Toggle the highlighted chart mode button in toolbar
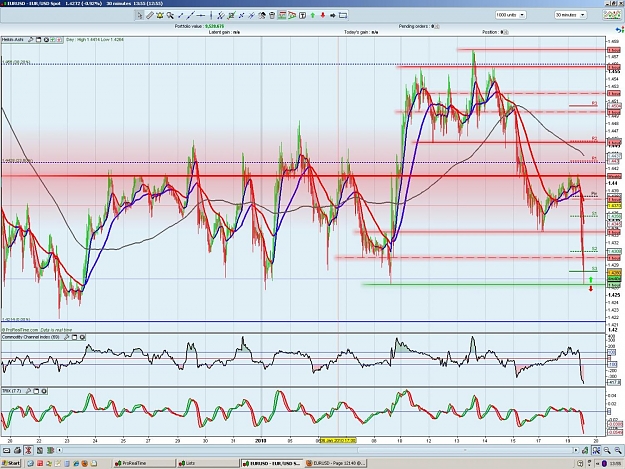This screenshot has height=469, width=625. [x=282, y=16]
